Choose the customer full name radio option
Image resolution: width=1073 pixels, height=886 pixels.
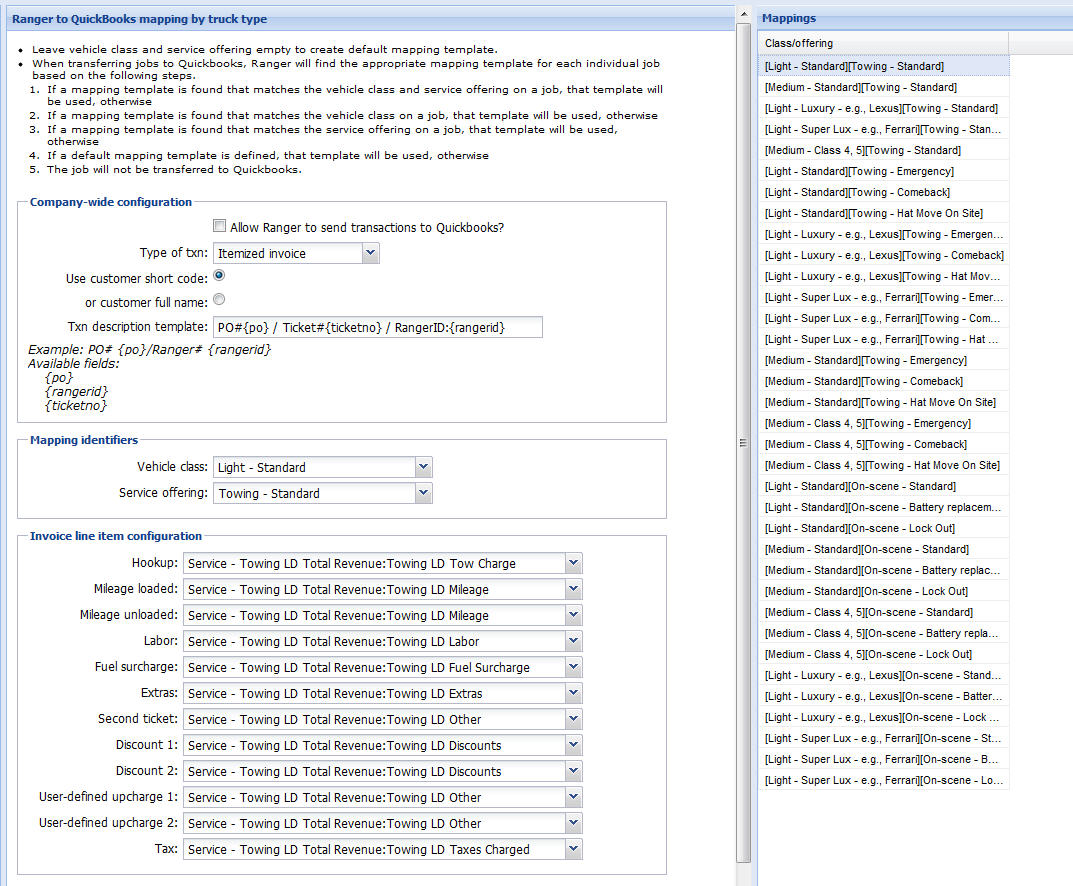coord(219,299)
